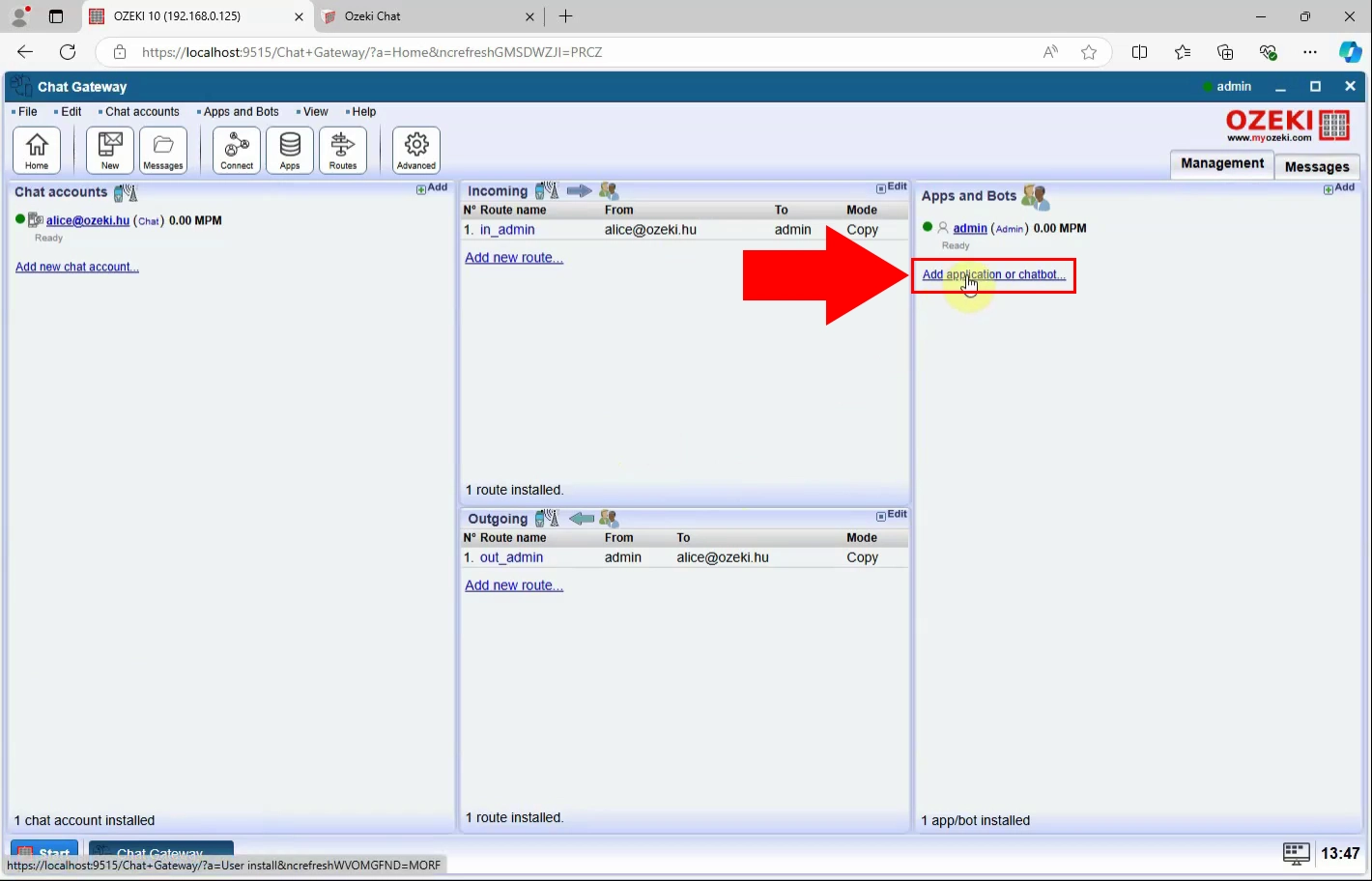
Task: Open the Home toolbar button
Action: click(x=37, y=150)
